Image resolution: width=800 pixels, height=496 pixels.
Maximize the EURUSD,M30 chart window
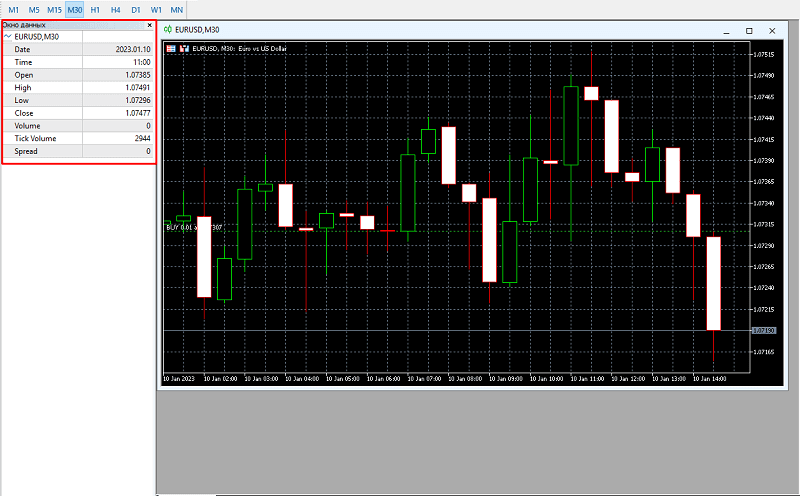(749, 31)
